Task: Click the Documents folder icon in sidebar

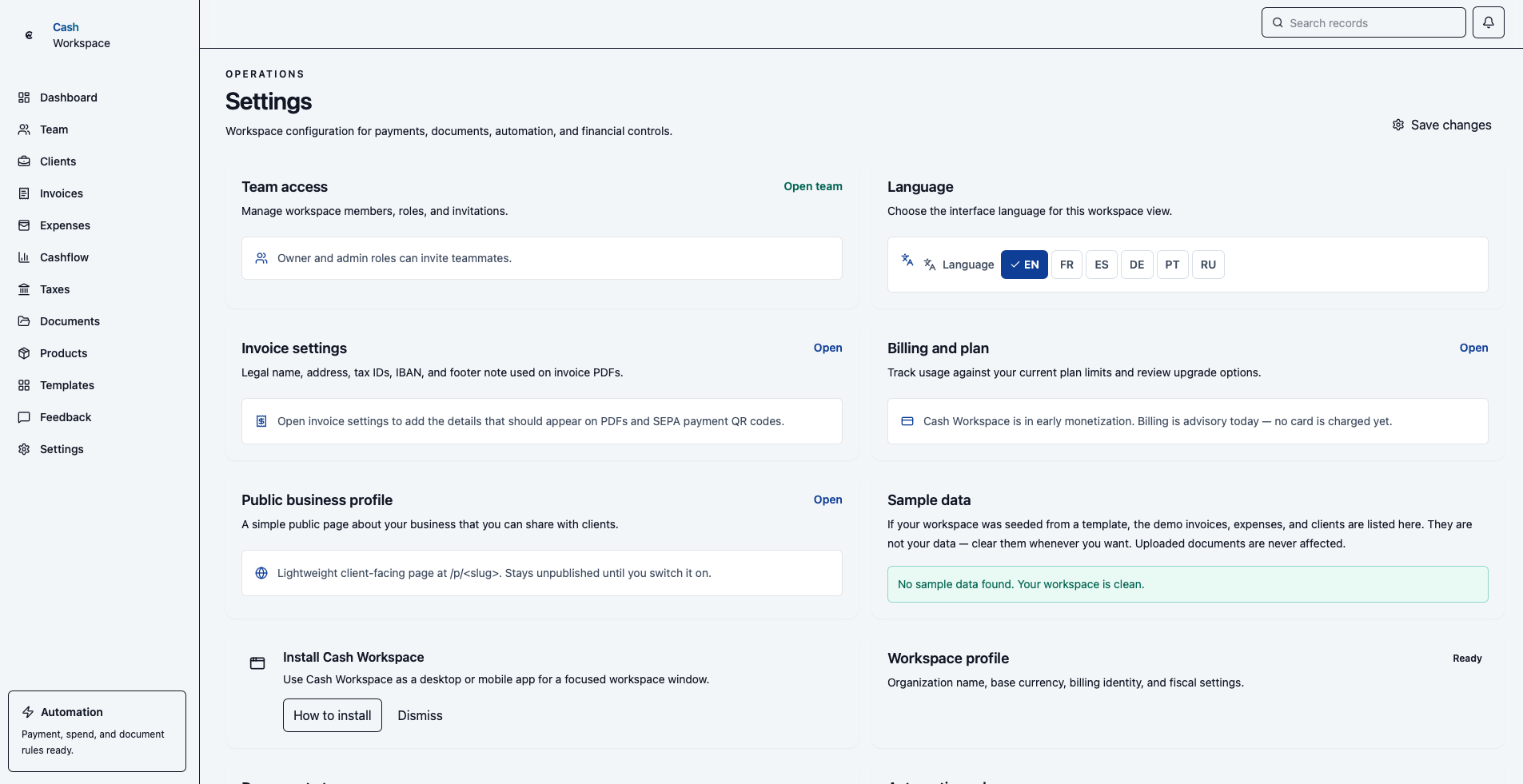Action: point(24,321)
